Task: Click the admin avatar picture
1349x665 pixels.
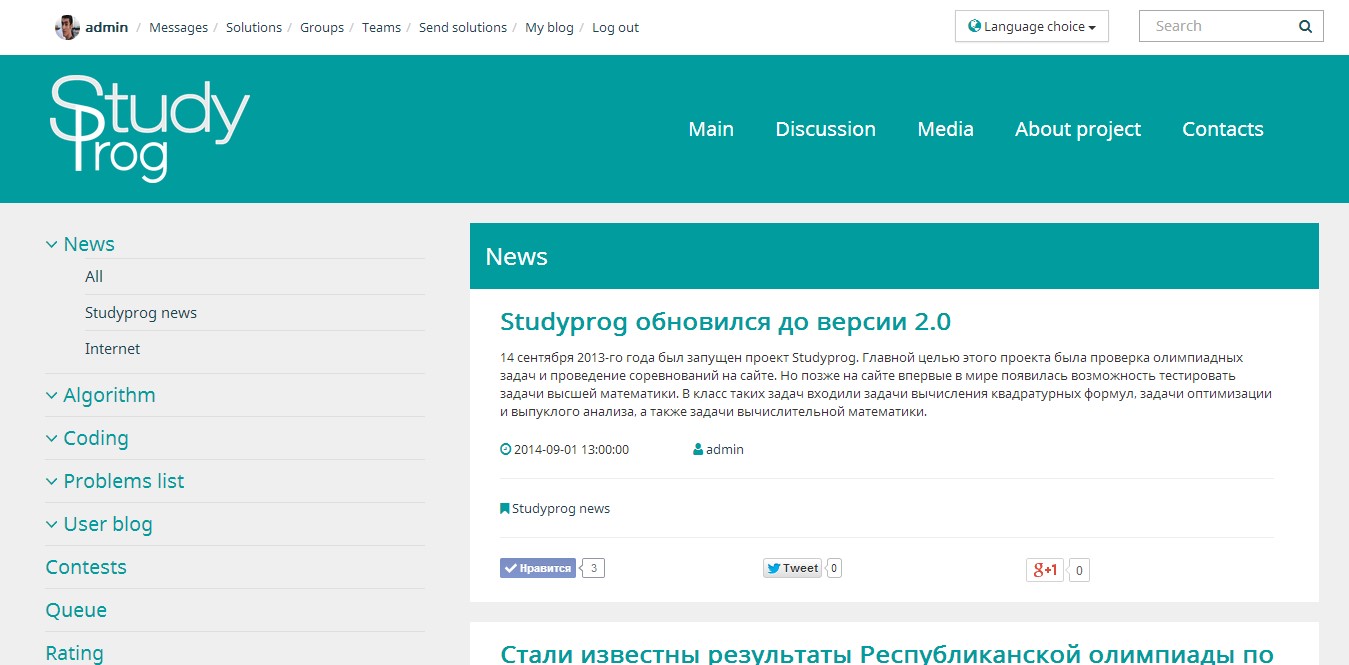Action: pyautogui.click(x=67, y=28)
